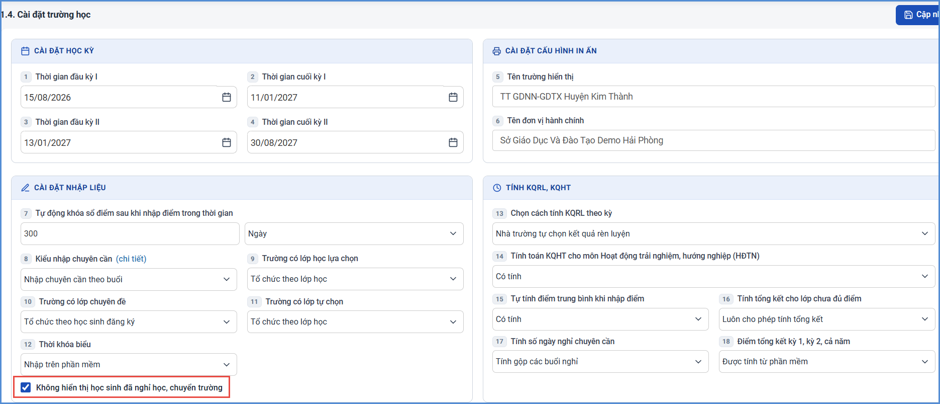Open calendar for Thời gian đầu kỳ II
This screenshot has height=404, width=940.
(x=226, y=142)
